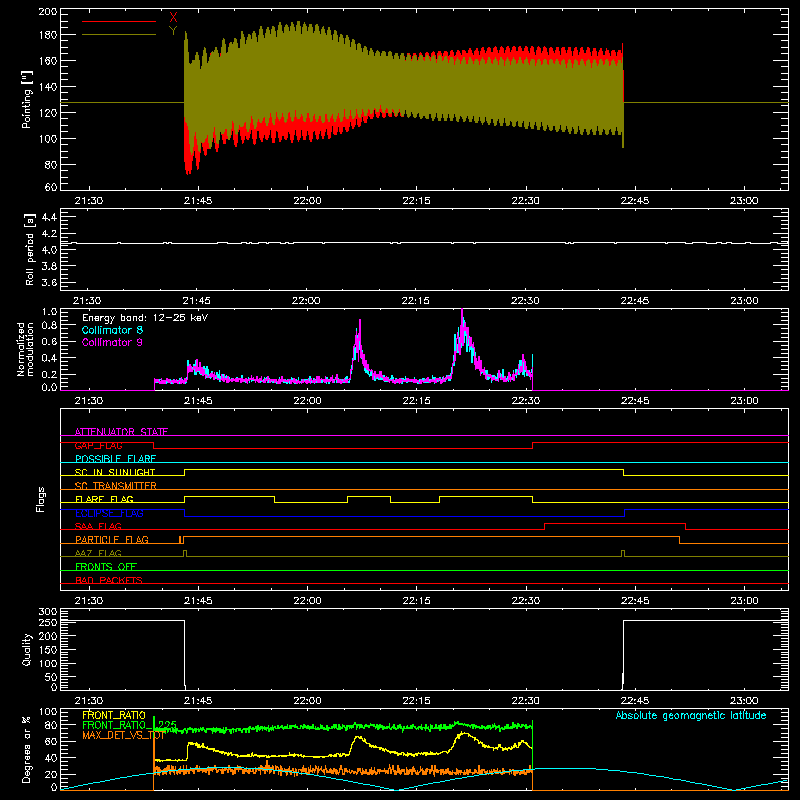The height and width of the screenshot is (800, 800).
Task: Click the magenta 'Collimator 9' legend text
Action: tap(112, 342)
